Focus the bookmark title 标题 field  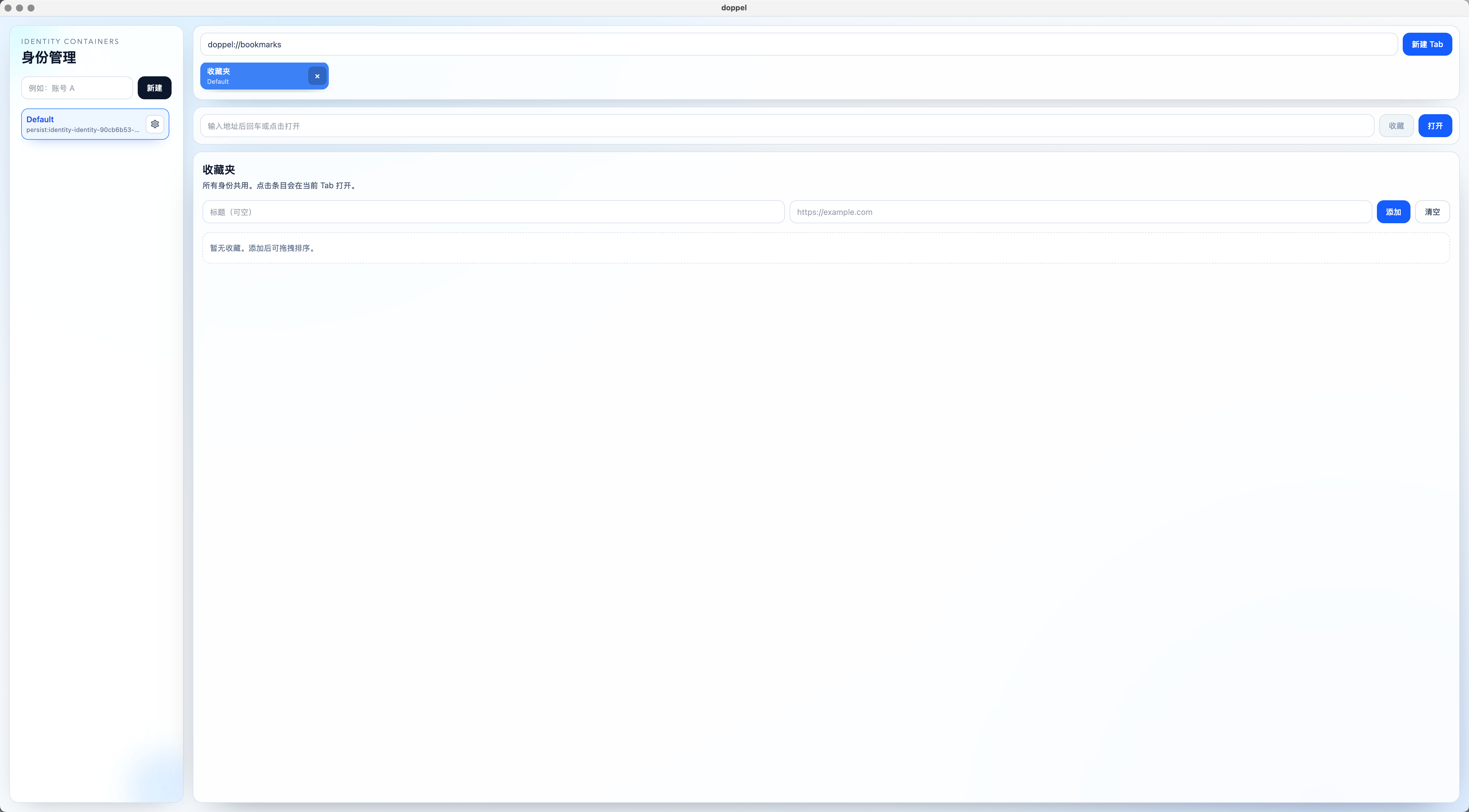493,211
